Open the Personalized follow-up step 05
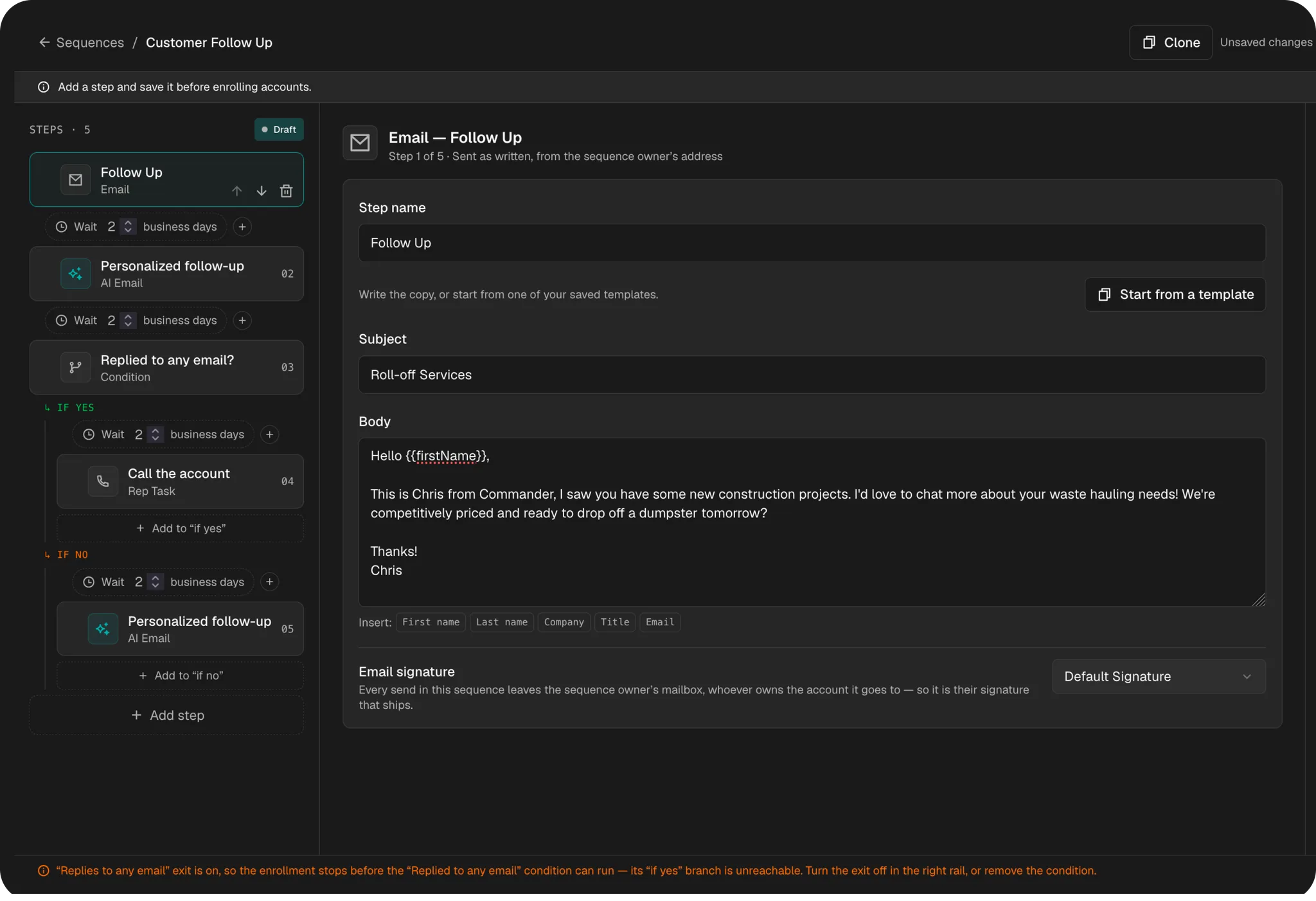Viewport: 1316px width, 901px height. click(x=180, y=629)
